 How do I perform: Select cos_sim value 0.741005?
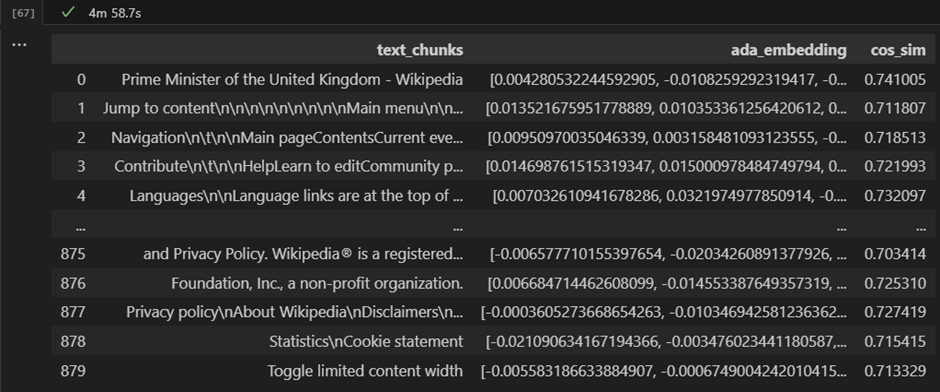point(895,79)
